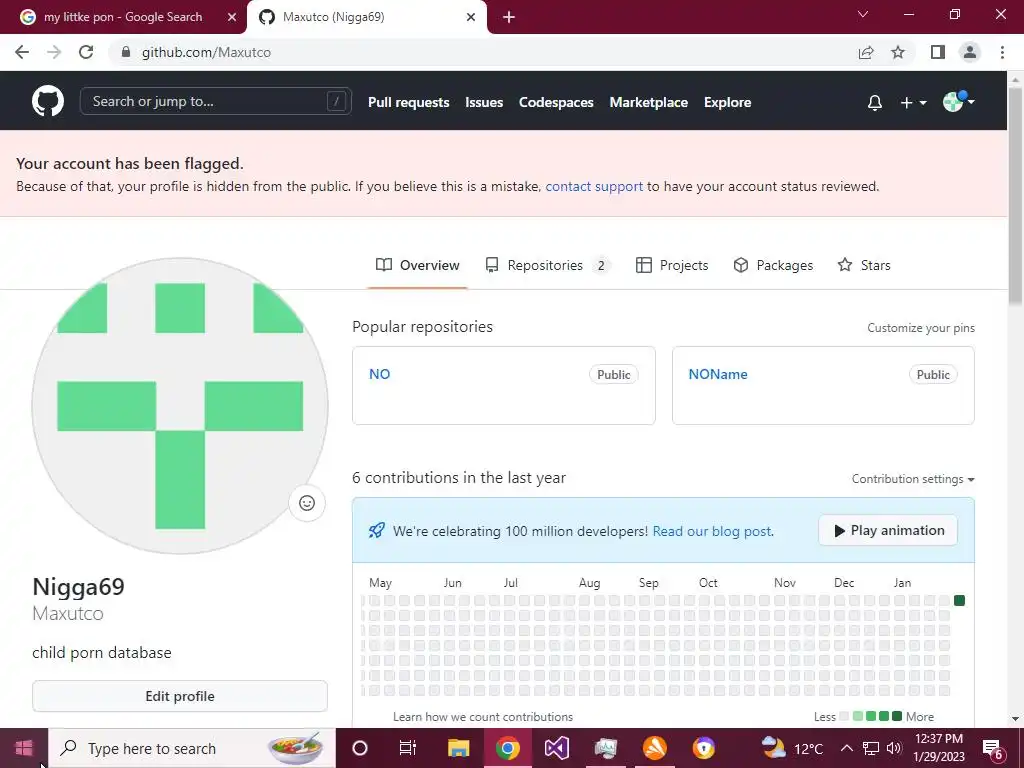
Task: Click the lightest green legend swatch after 'Less'
Action: (857, 716)
